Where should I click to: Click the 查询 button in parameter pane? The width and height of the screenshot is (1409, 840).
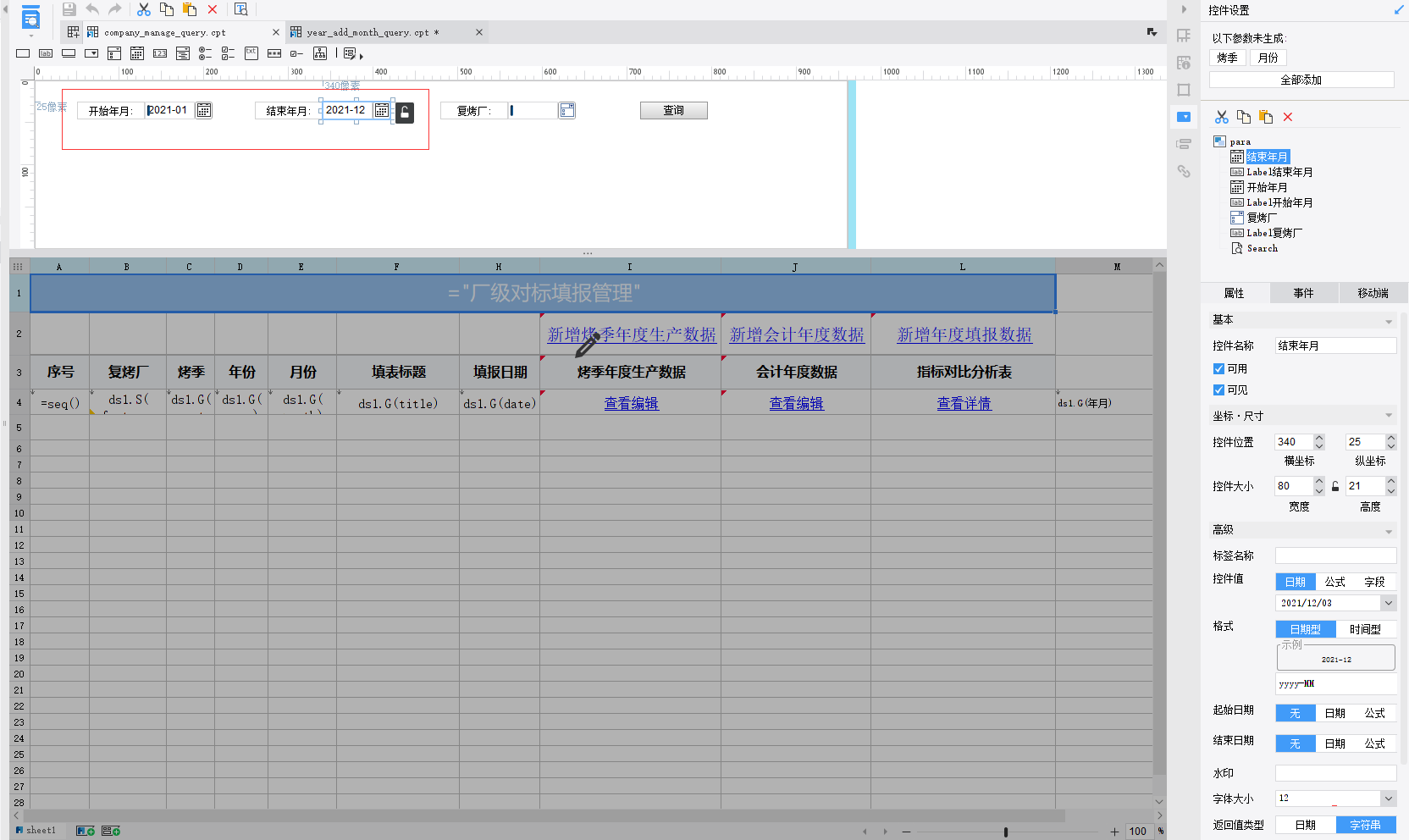[x=673, y=111]
